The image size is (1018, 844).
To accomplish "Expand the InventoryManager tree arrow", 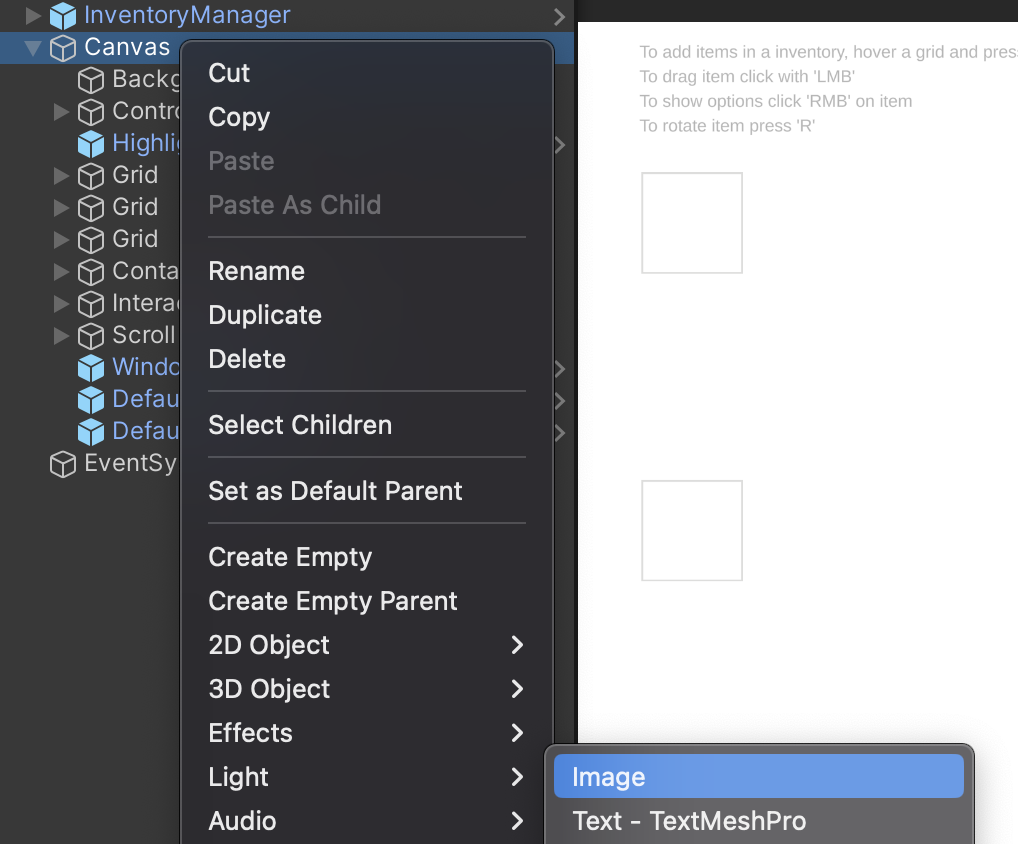I will point(32,15).
